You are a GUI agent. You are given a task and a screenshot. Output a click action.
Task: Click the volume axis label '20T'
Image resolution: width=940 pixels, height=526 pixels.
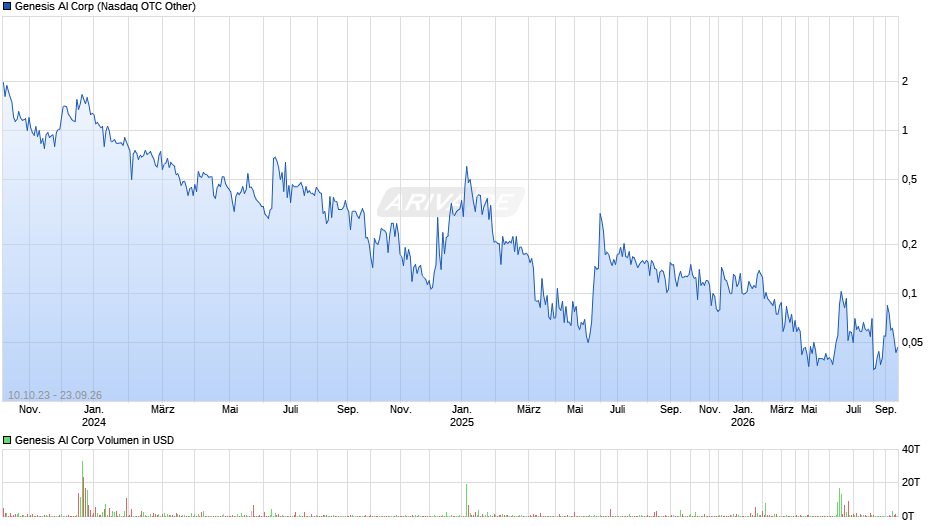[x=911, y=482]
